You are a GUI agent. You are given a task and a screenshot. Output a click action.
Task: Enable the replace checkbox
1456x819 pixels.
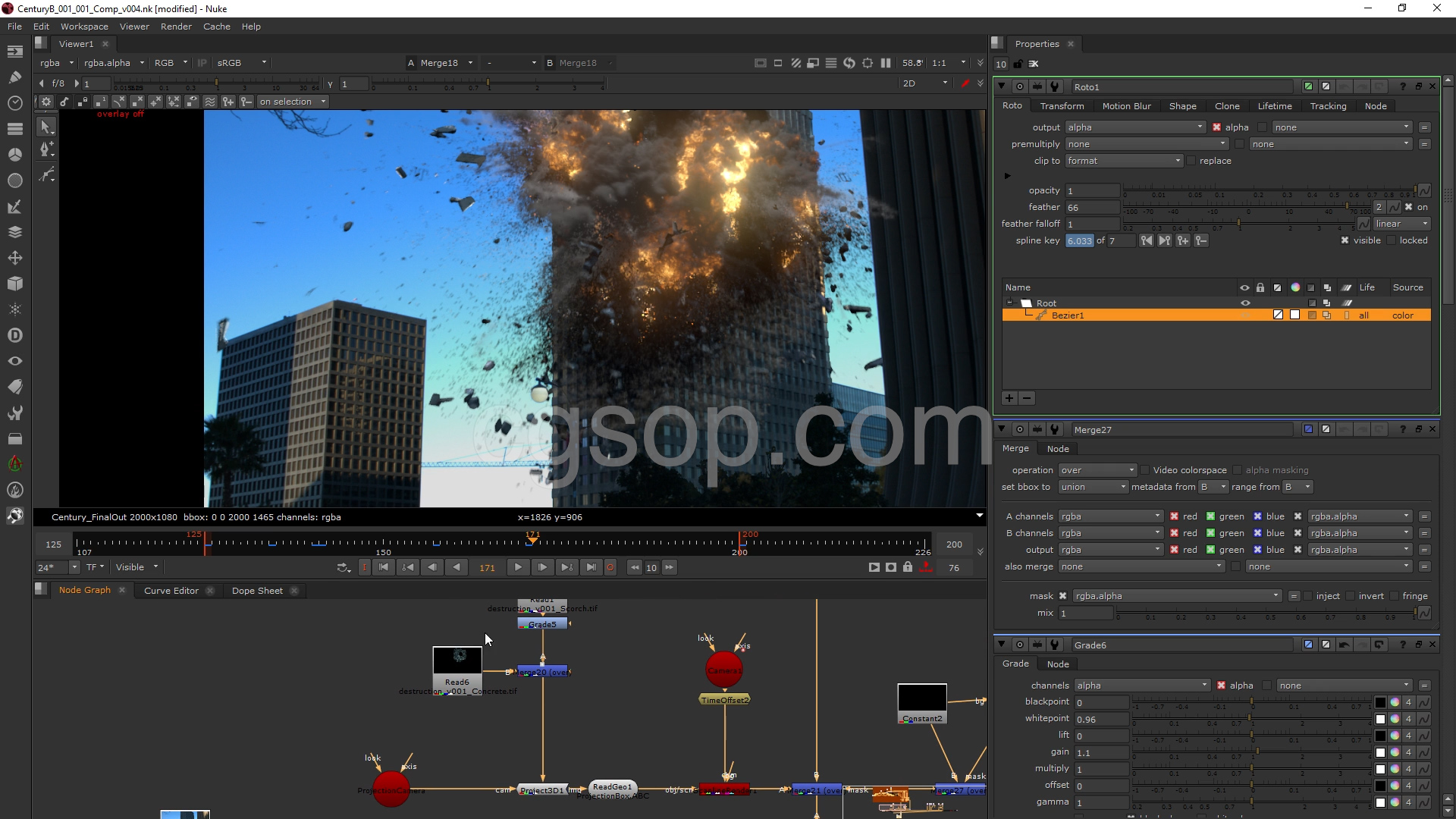(x=1191, y=161)
